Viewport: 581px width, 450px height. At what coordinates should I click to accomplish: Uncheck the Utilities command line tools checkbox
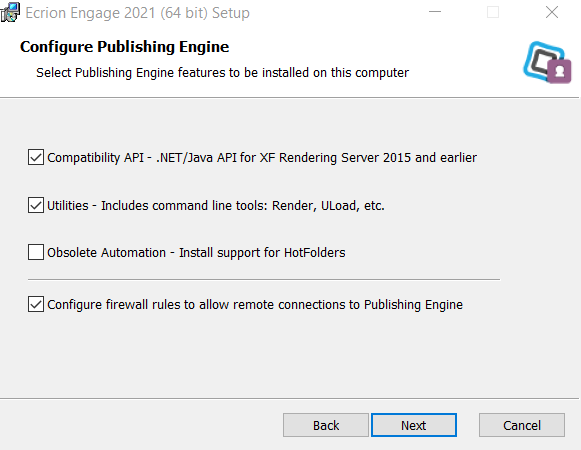[36, 205]
